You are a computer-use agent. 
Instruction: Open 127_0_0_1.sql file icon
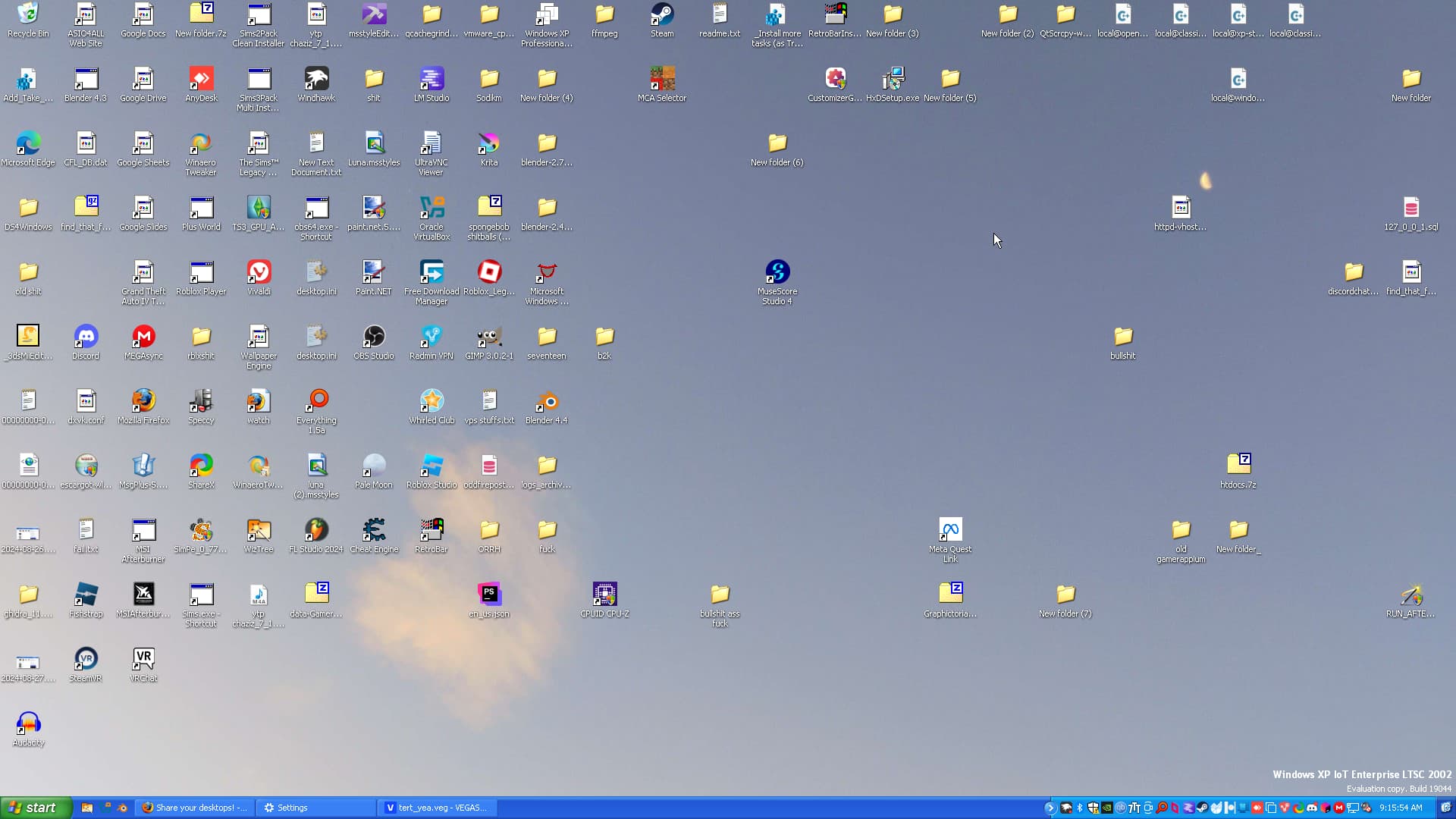click(x=1411, y=214)
